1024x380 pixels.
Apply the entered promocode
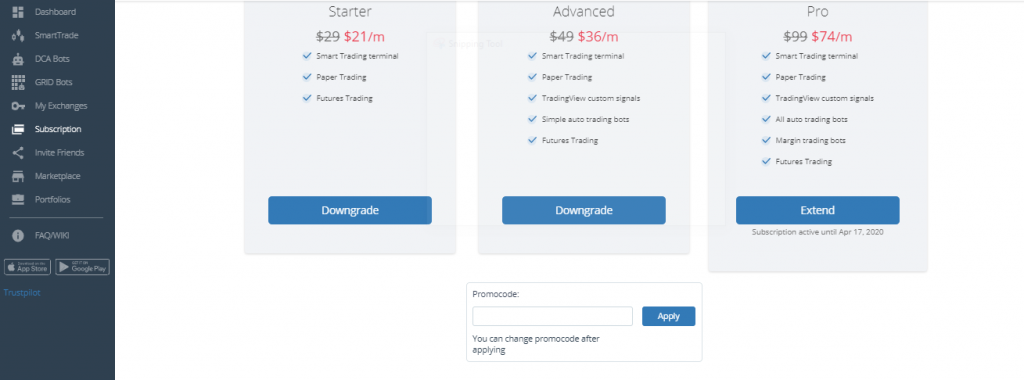tap(669, 316)
